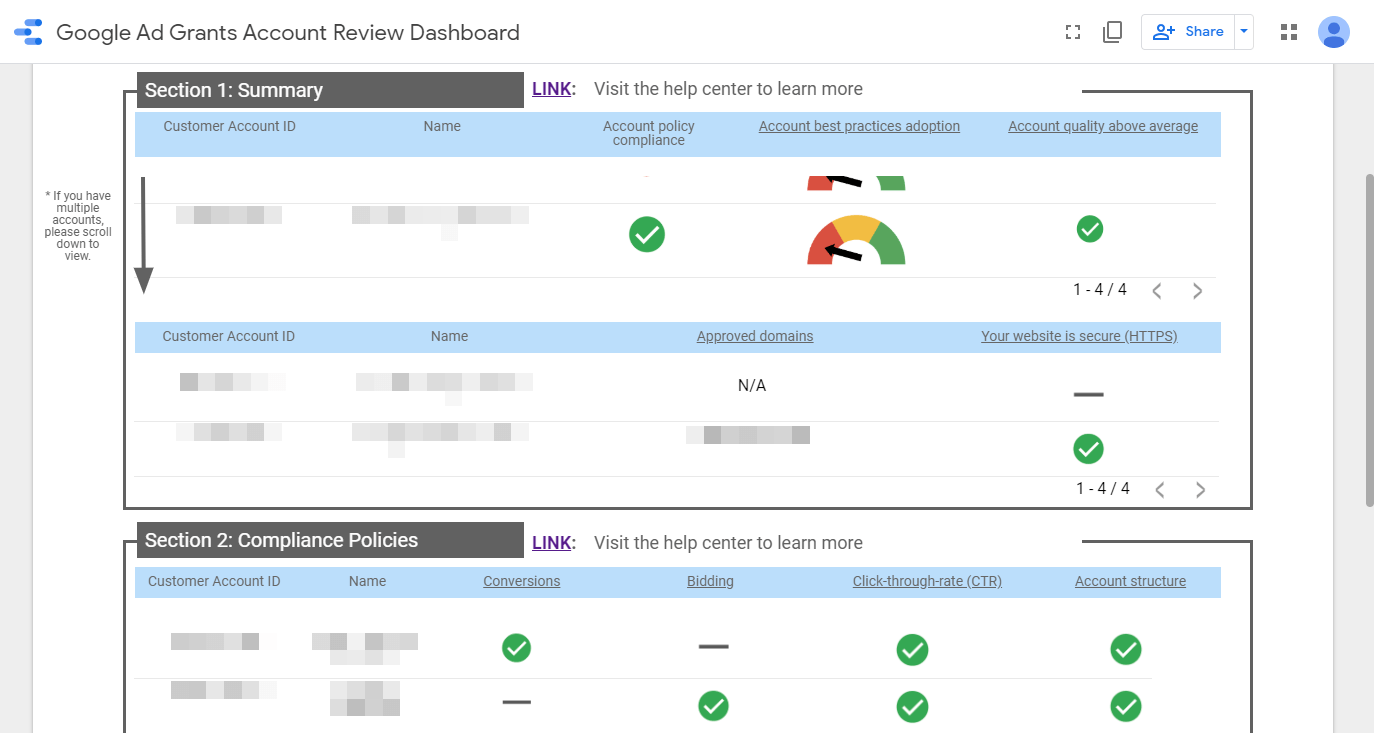Click the HTTPS dash indicator in N/A row
This screenshot has width=1374, height=733.
(1088, 395)
